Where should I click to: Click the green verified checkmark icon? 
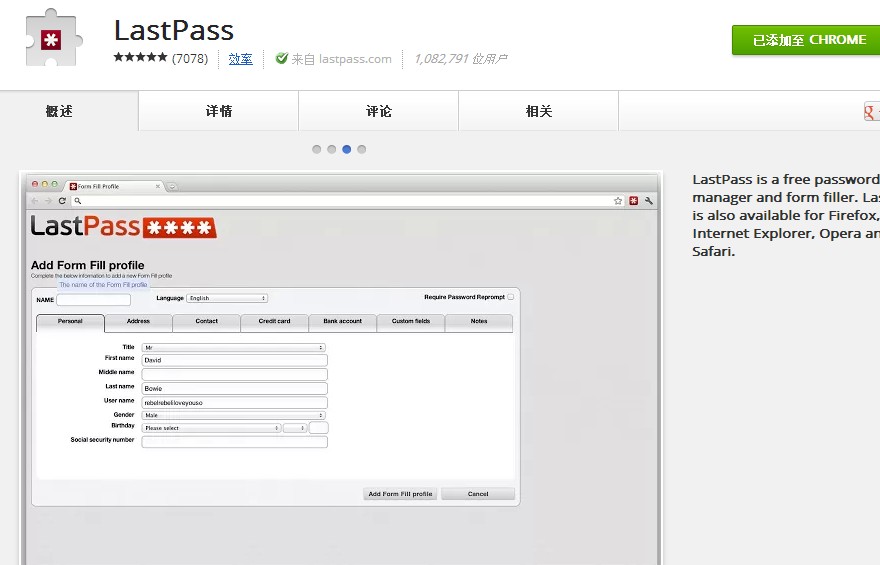(x=282, y=59)
